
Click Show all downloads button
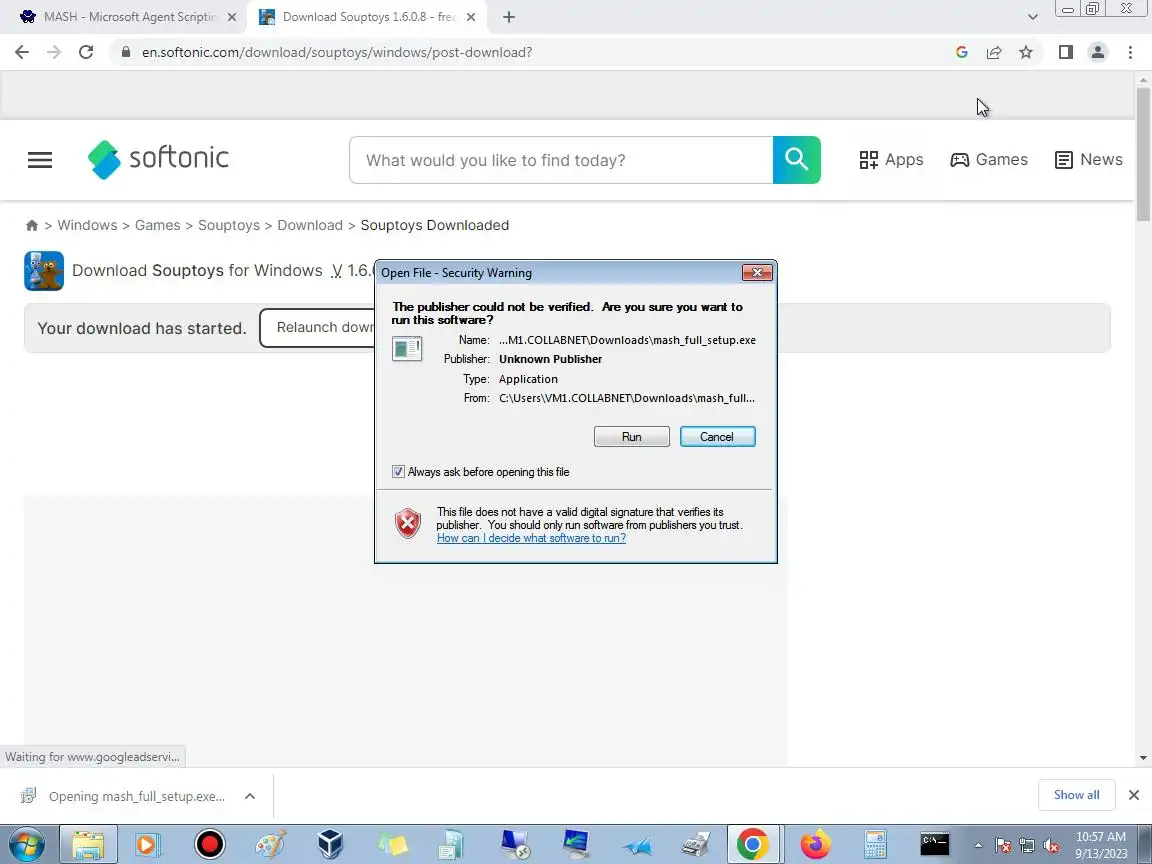(1076, 795)
